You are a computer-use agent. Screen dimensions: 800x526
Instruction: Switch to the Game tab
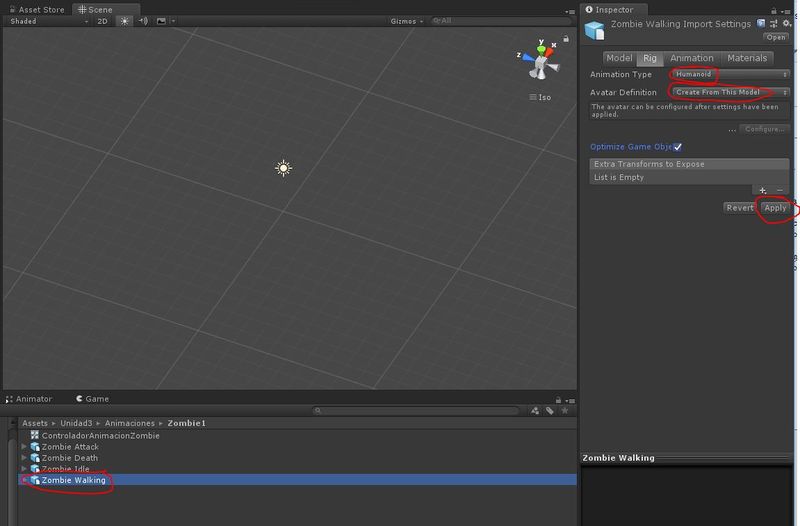[x=92, y=399]
